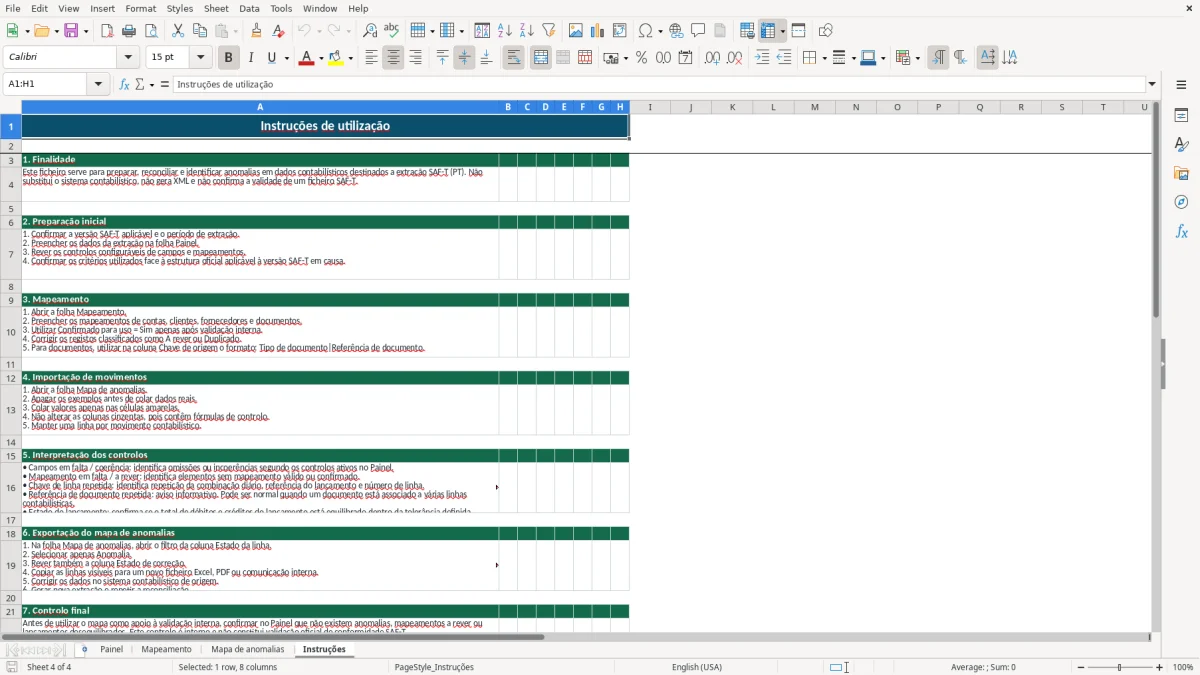Click Zoom Out minus button
Viewport: 1200px width, 675px height.
(x=1080, y=667)
